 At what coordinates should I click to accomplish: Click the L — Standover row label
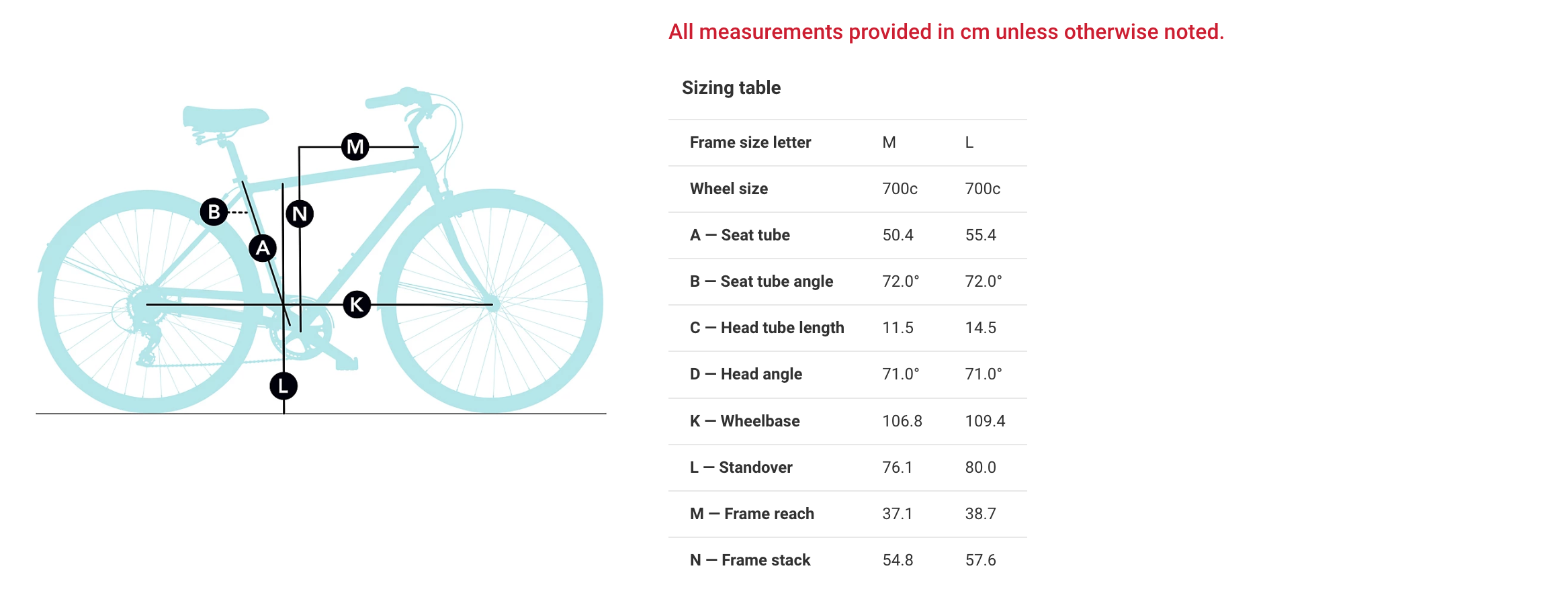(x=741, y=467)
